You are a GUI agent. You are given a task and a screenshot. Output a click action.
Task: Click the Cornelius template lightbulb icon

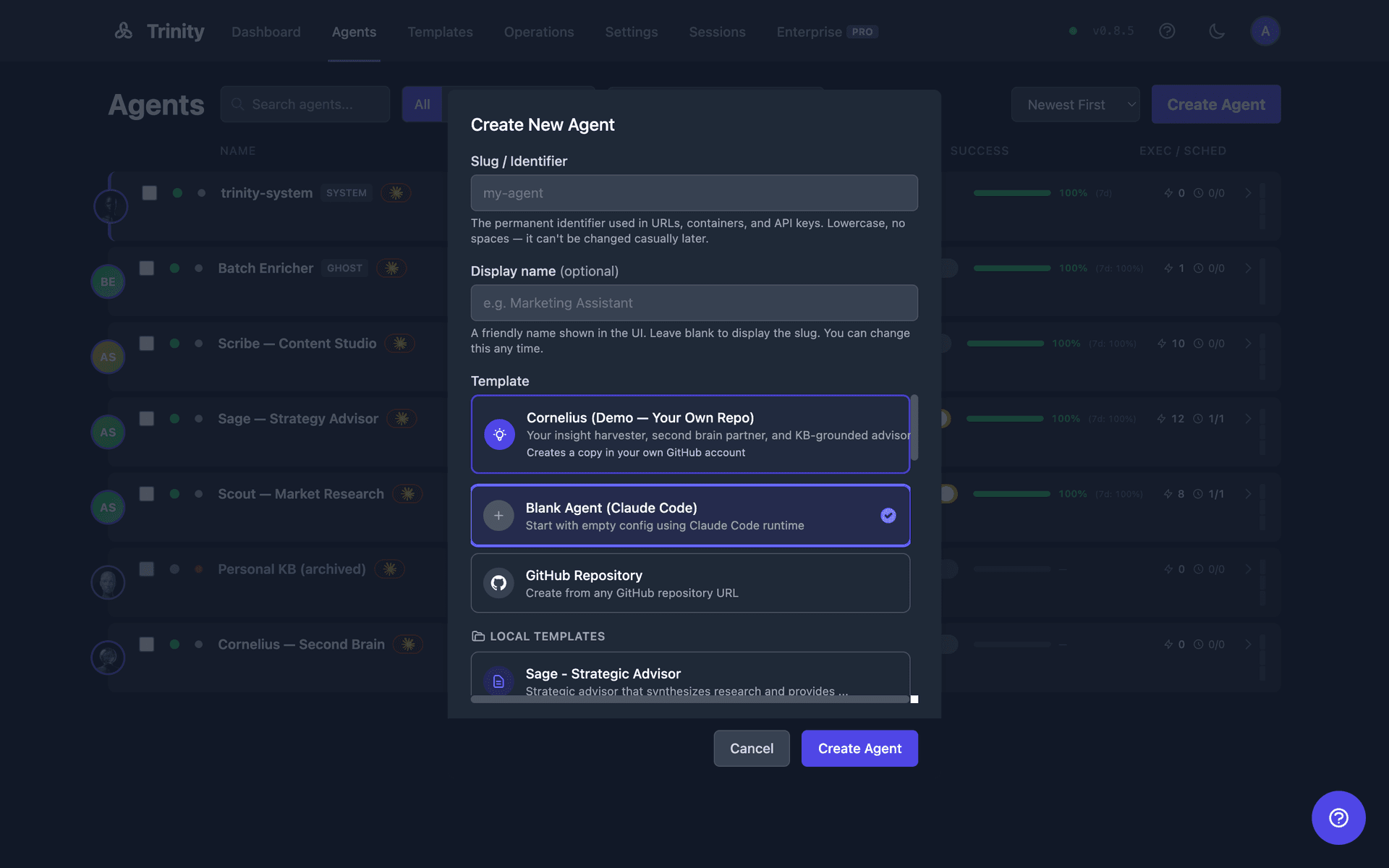499,435
